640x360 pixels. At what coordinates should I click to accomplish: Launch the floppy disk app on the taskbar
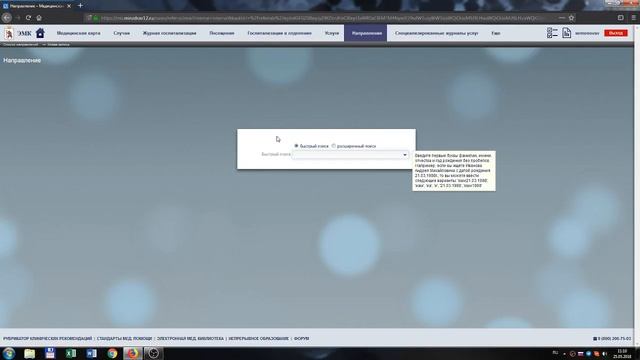pyautogui.click(x=50, y=353)
